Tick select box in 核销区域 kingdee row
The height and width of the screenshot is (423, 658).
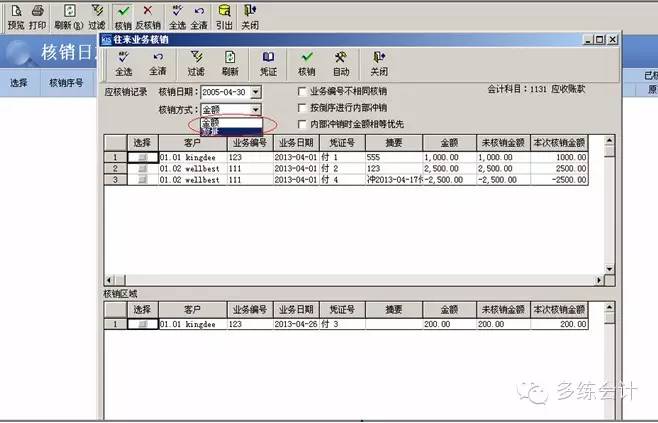click(x=143, y=324)
